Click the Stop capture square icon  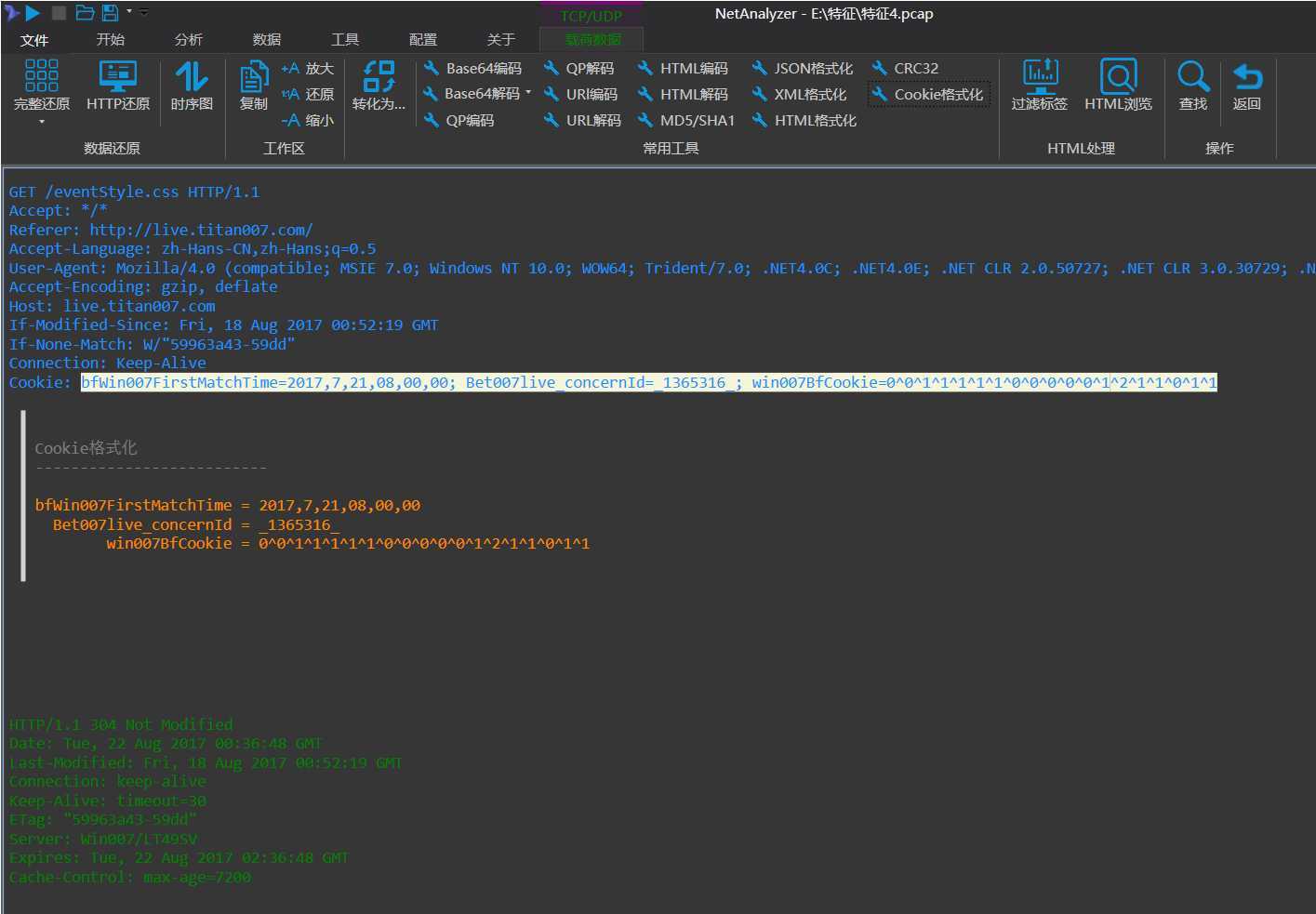(x=59, y=13)
